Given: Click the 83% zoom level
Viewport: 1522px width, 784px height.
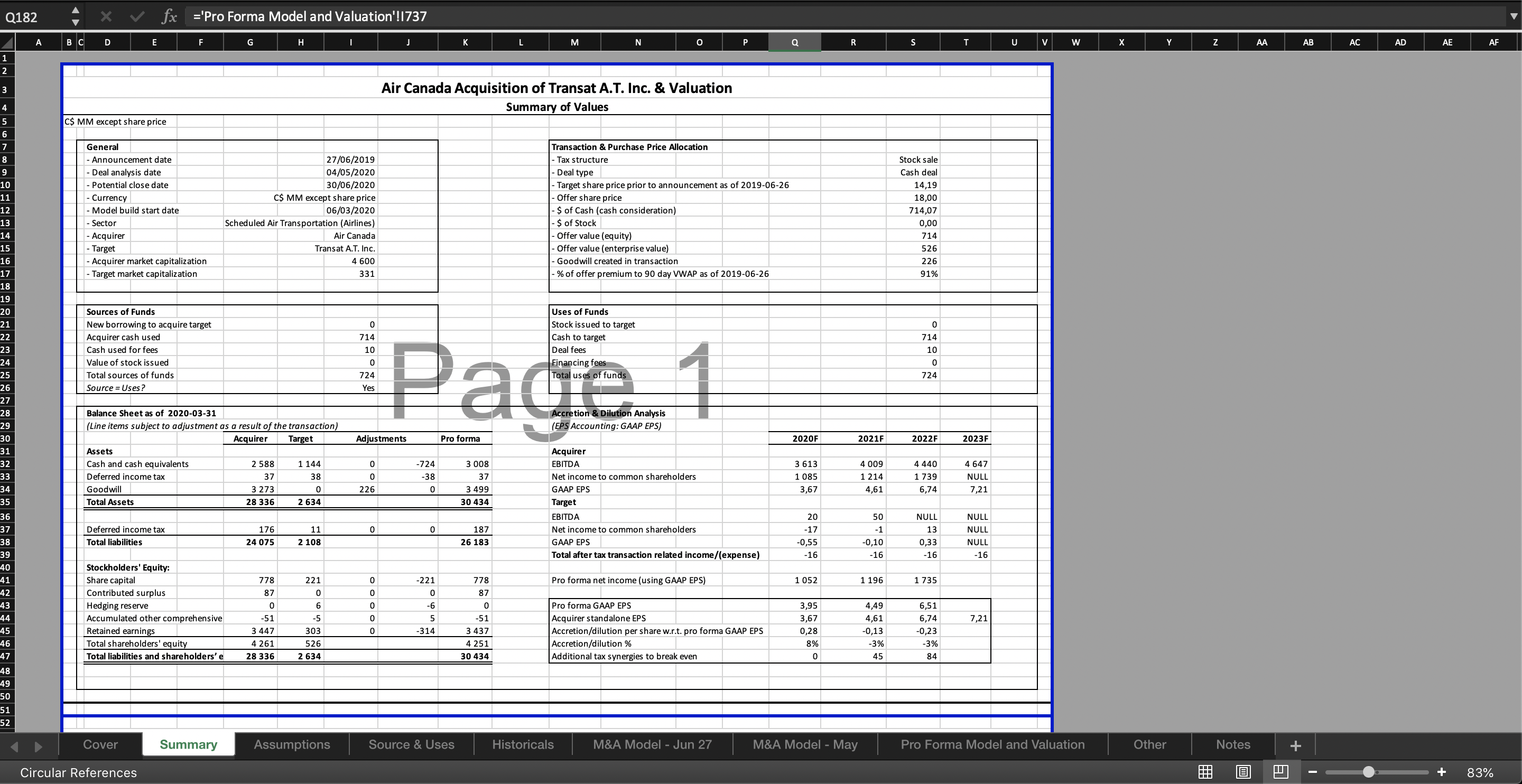Looking at the screenshot, I should [x=1480, y=772].
